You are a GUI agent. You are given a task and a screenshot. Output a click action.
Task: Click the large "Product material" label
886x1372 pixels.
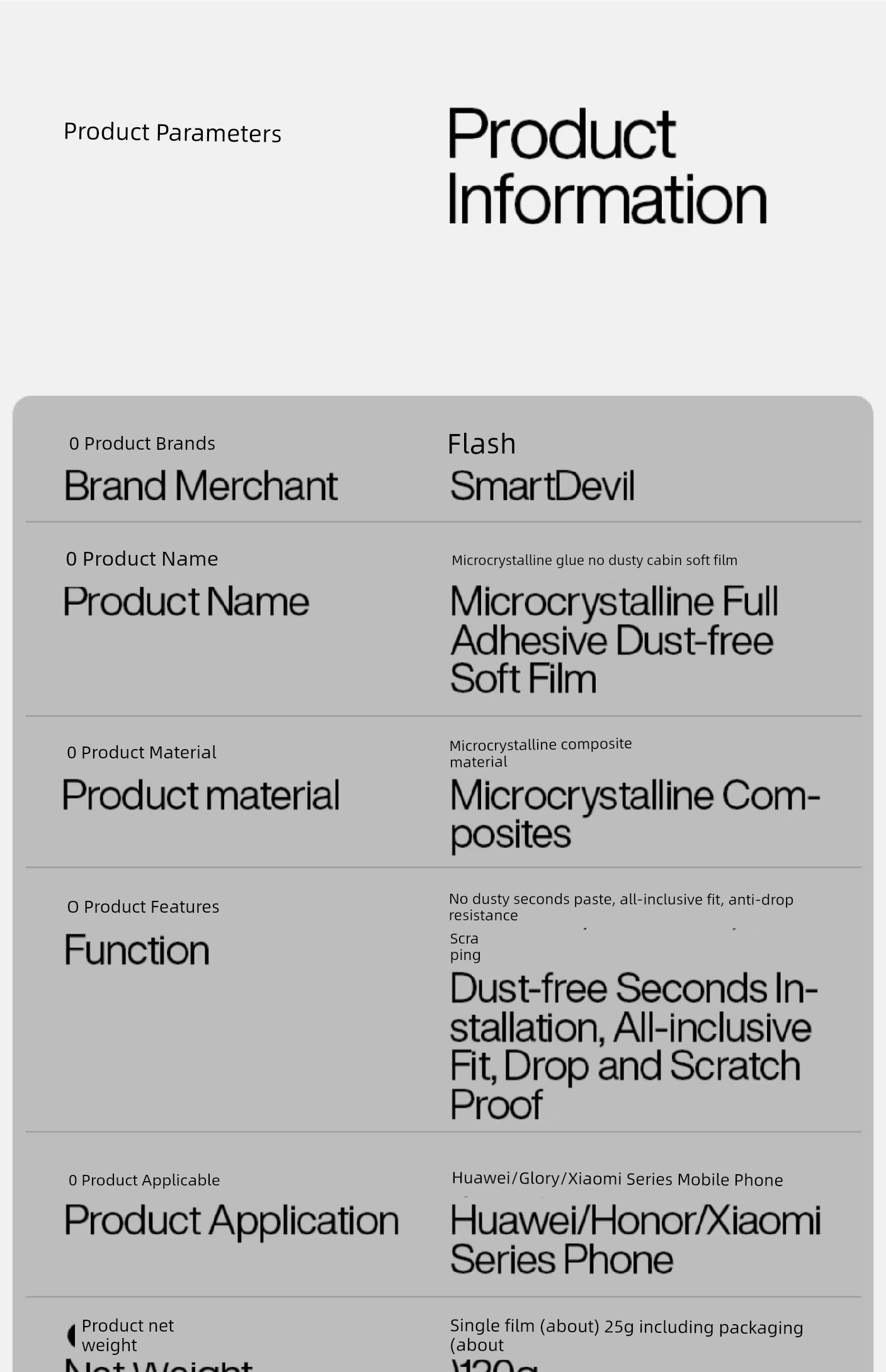pos(201,794)
